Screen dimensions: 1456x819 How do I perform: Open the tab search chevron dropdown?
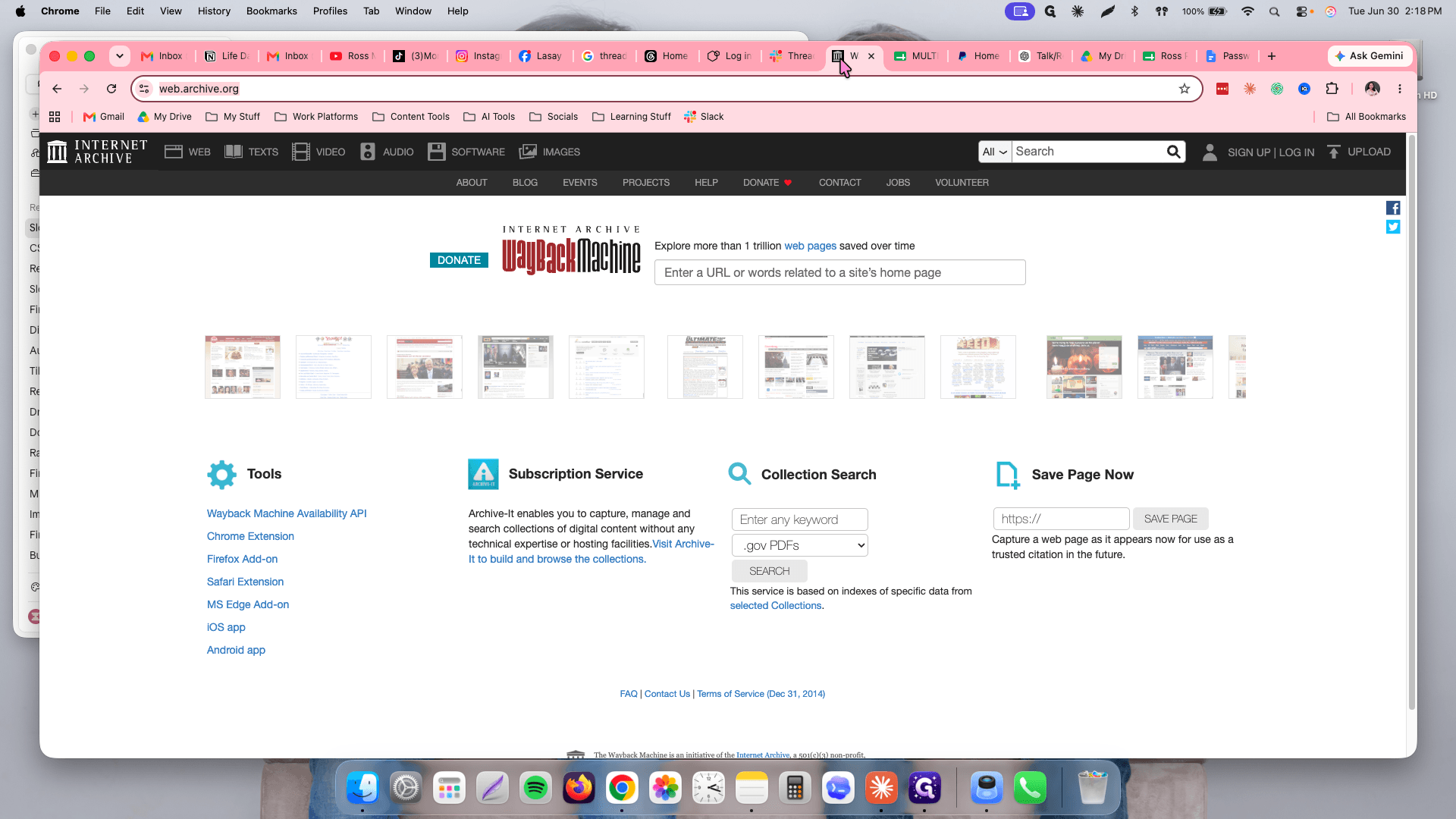point(119,56)
